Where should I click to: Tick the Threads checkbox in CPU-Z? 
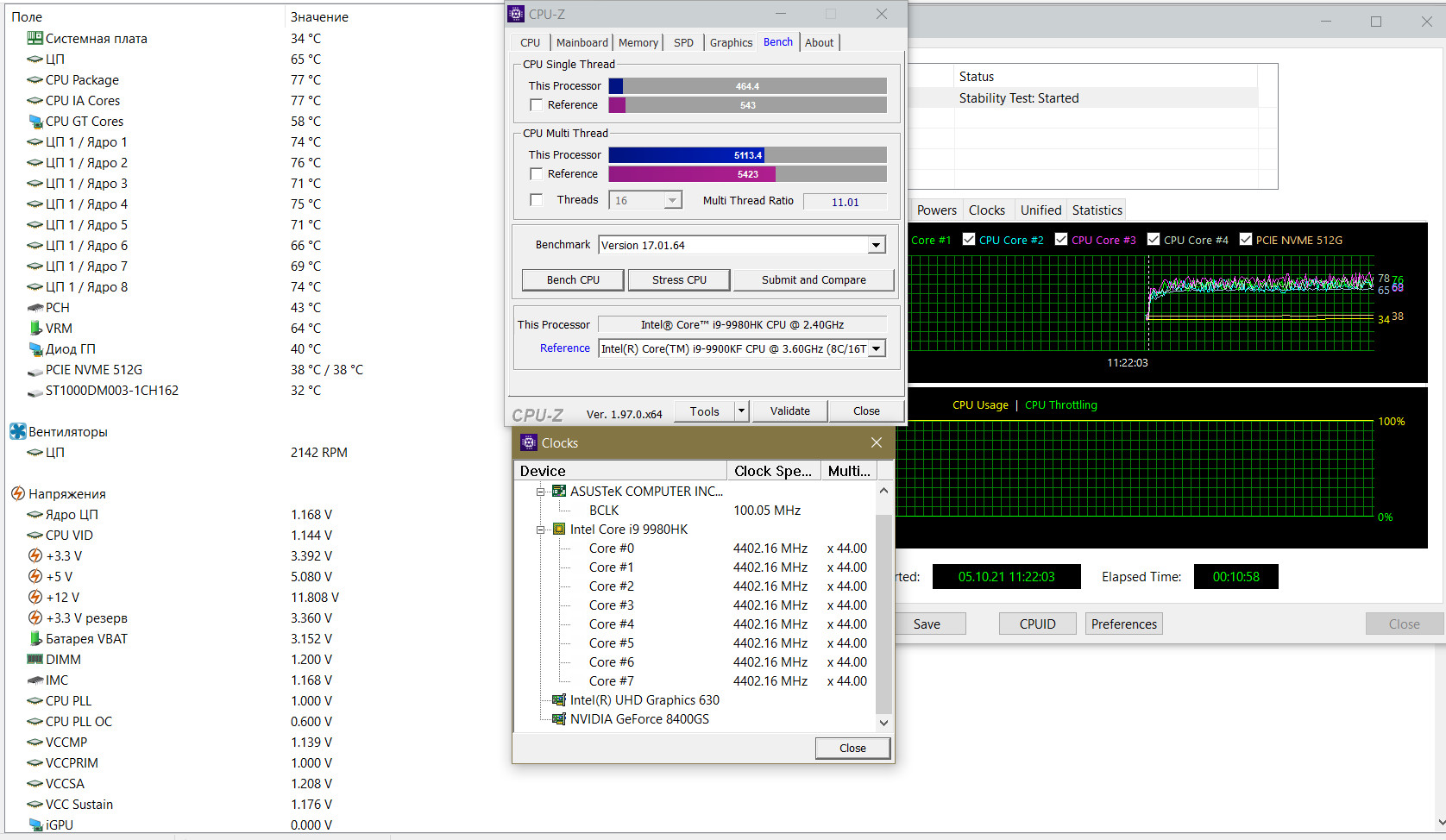click(536, 199)
